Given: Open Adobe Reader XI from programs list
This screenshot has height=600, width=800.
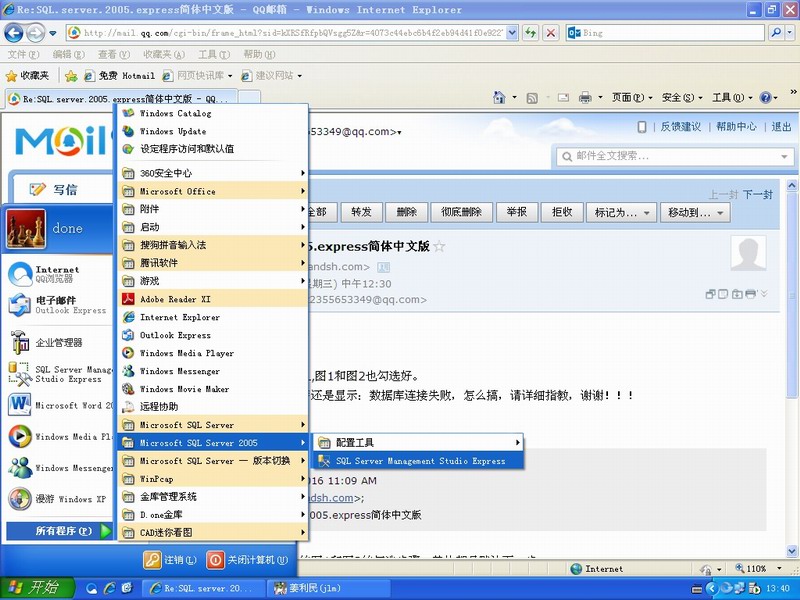Looking at the screenshot, I should coord(175,299).
